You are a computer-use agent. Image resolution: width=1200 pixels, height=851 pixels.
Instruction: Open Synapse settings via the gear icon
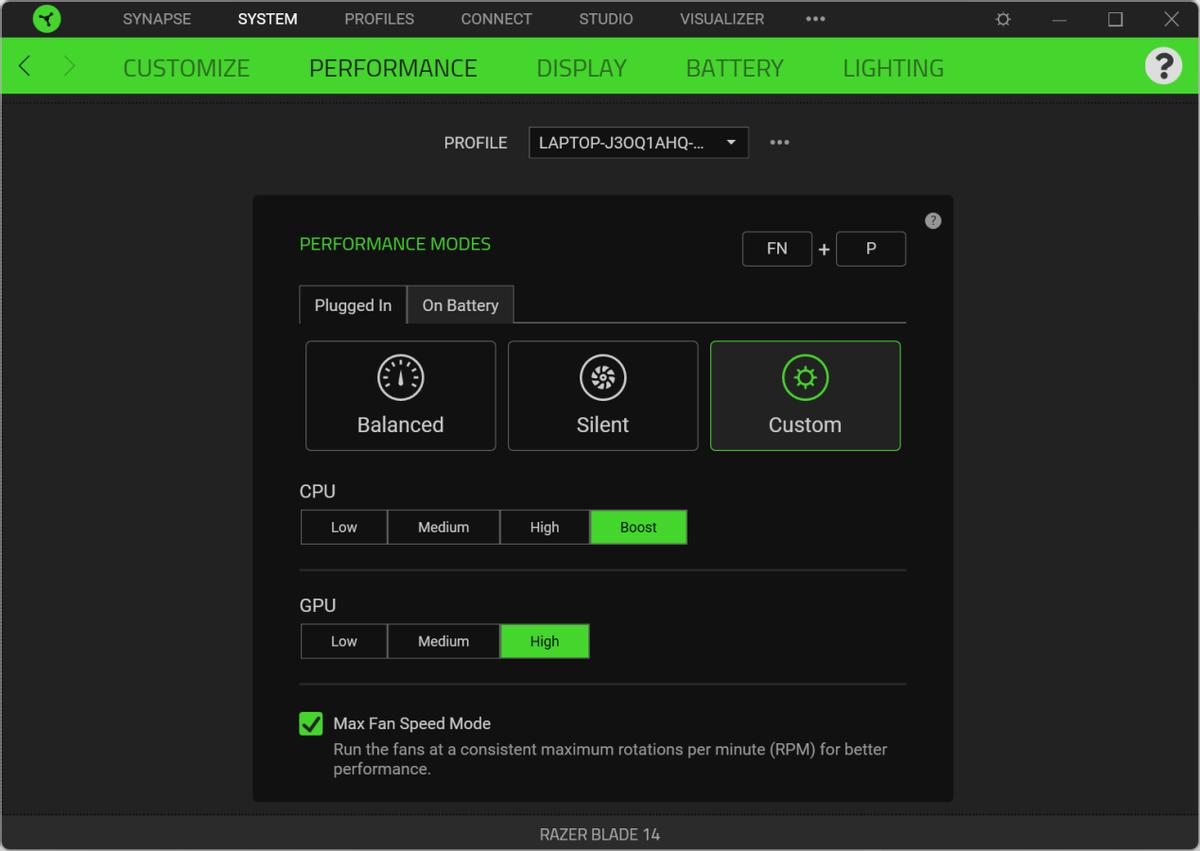click(1002, 18)
